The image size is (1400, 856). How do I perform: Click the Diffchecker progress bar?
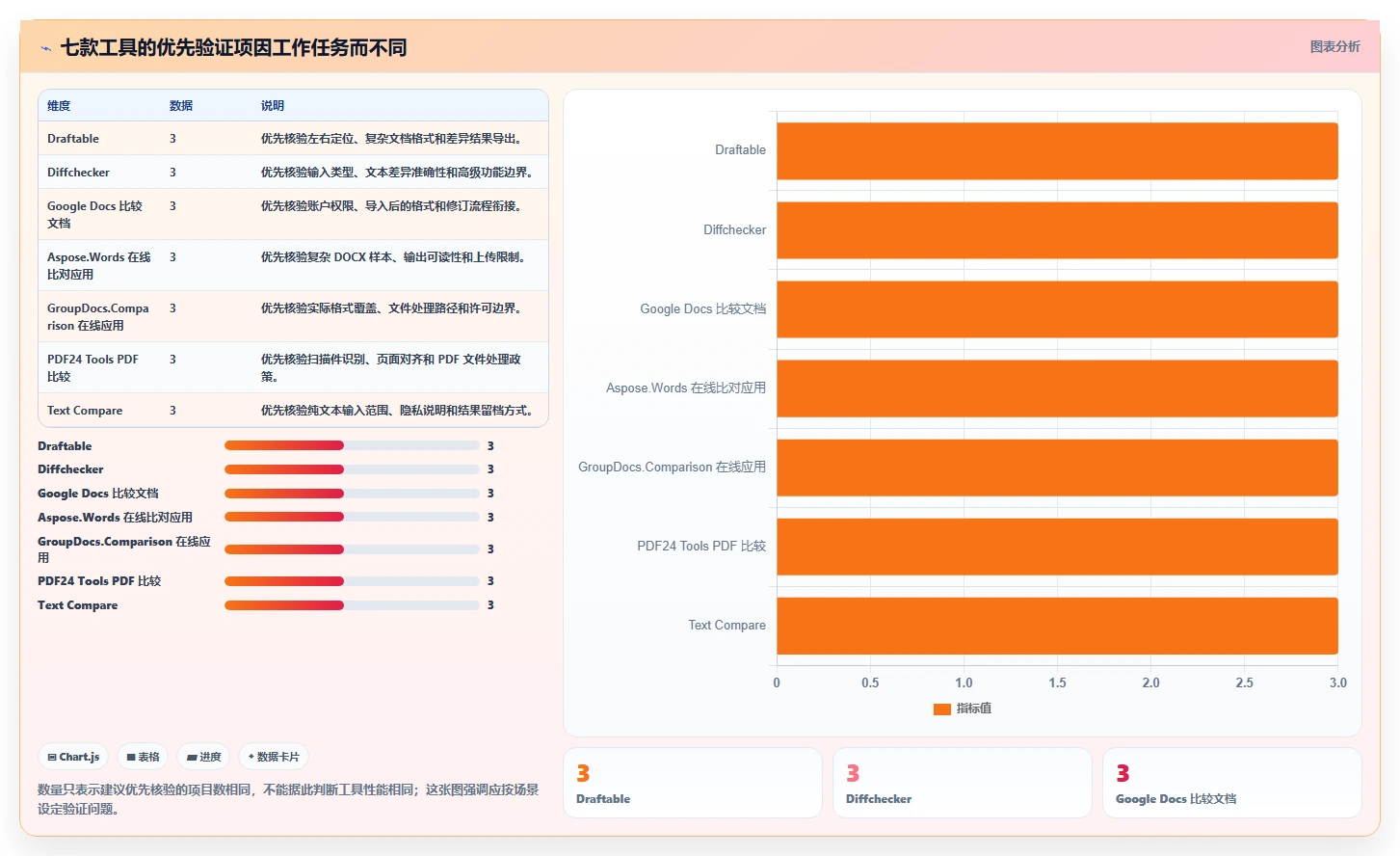pos(352,469)
